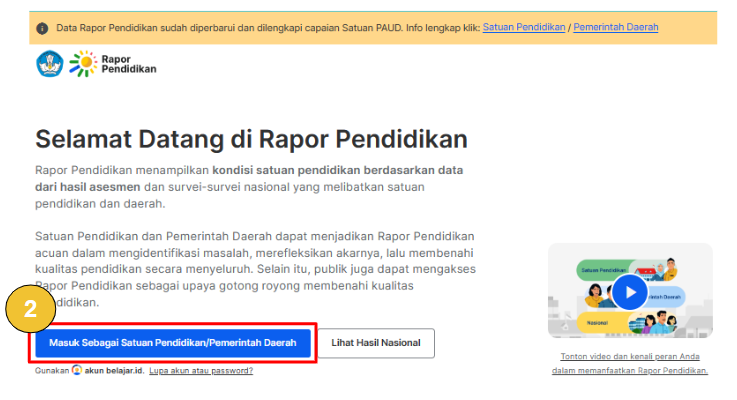Open the Tonton video dan kenali peran link
The width and height of the screenshot is (737, 400).
[x=630, y=363]
